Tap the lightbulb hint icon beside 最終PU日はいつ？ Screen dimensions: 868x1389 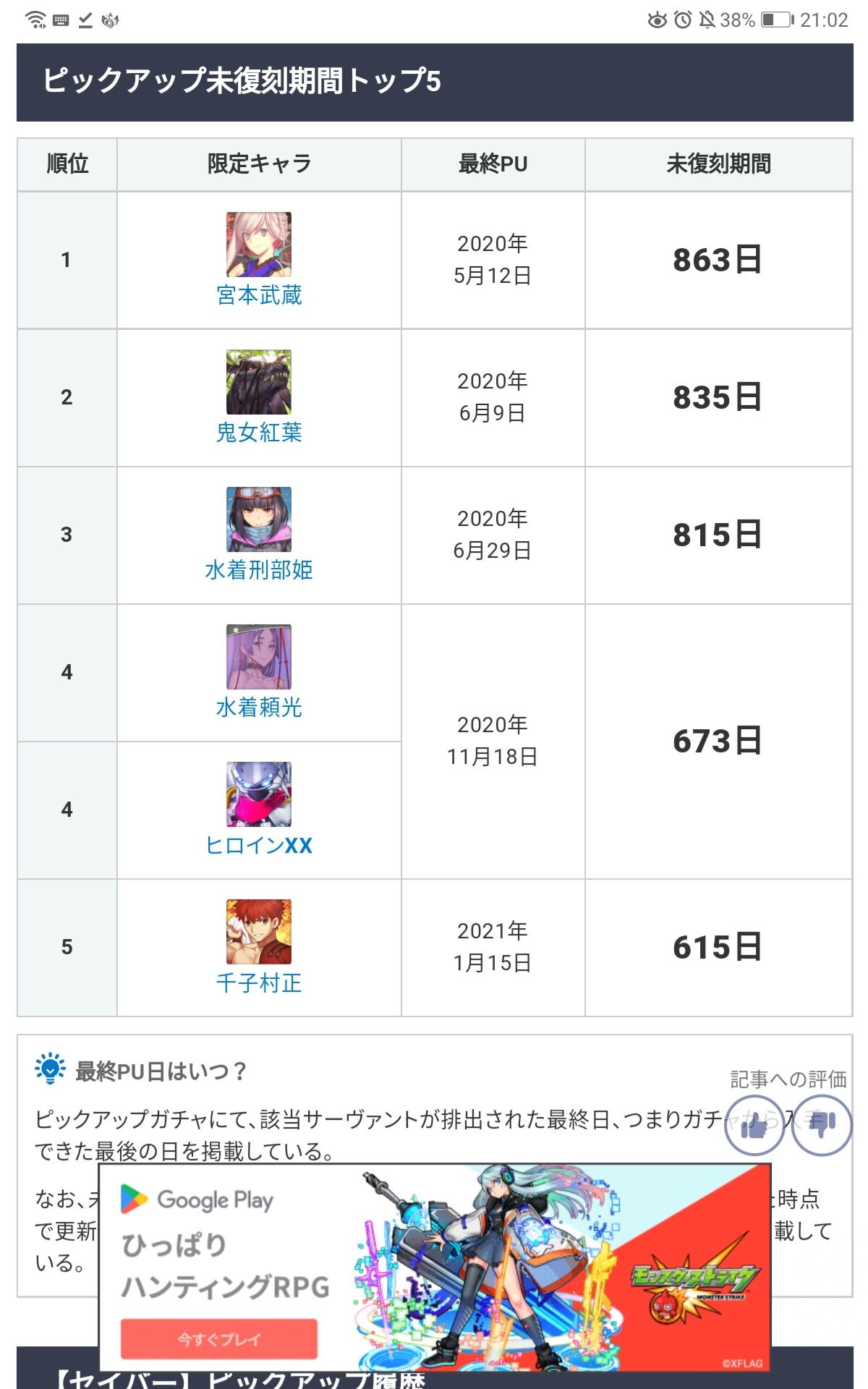pos(50,1069)
